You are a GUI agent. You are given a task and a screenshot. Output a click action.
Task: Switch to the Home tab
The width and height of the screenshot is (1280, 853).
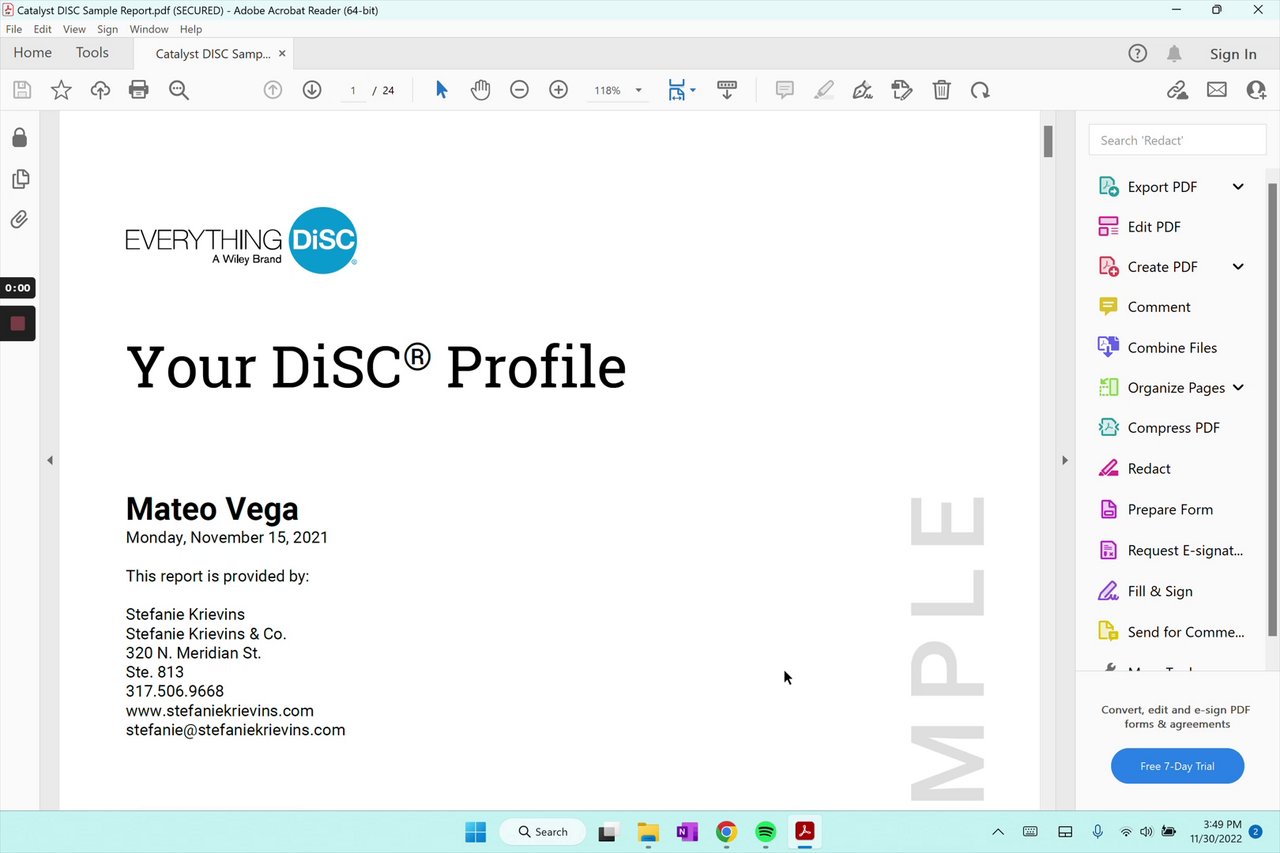33,53
